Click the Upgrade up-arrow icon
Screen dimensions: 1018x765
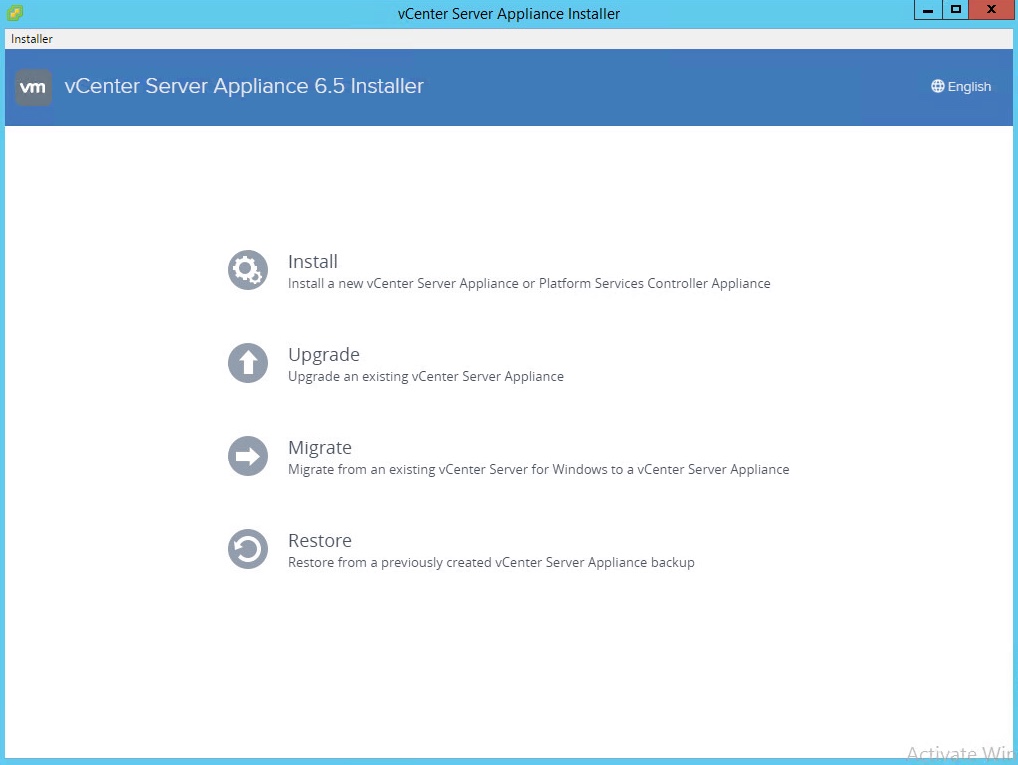pyautogui.click(x=247, y=364)
